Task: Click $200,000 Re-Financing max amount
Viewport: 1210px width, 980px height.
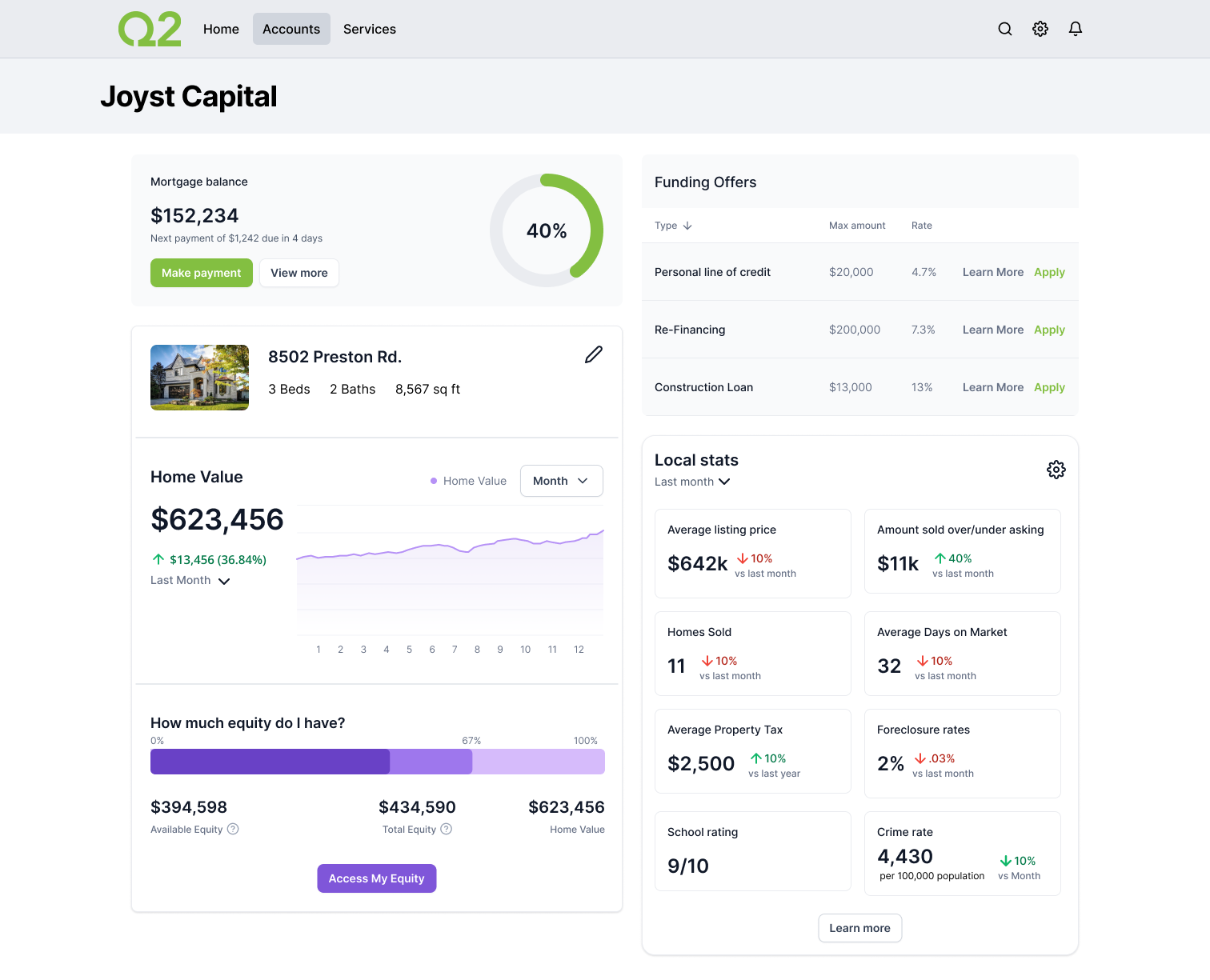Action: 855,330
